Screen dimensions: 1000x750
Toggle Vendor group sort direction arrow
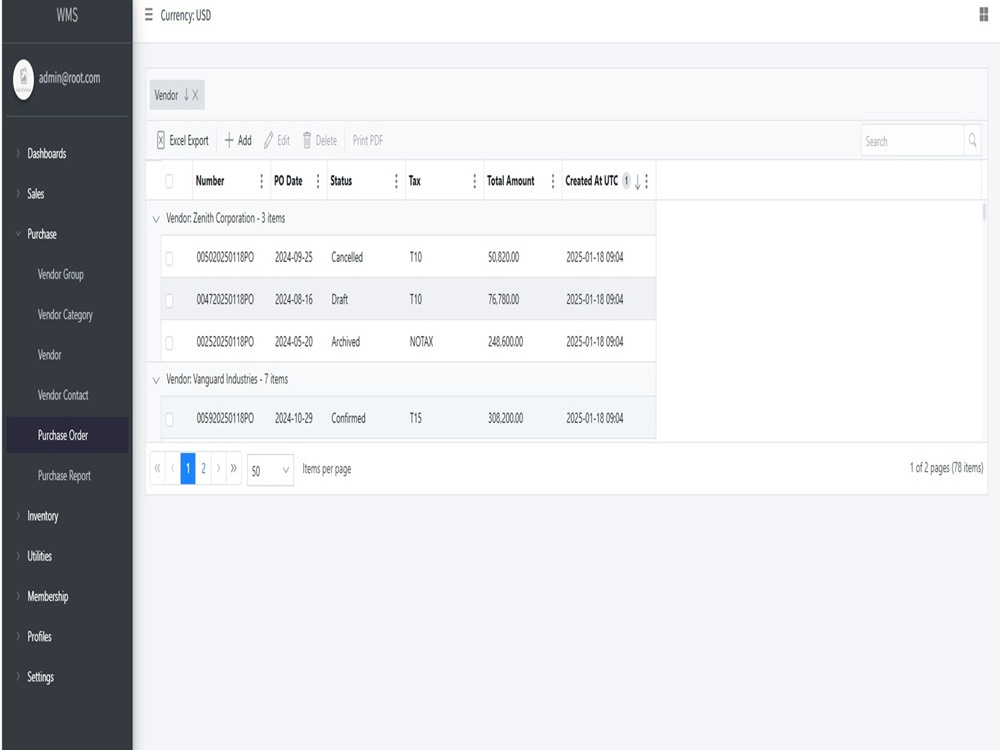(186, 95)
